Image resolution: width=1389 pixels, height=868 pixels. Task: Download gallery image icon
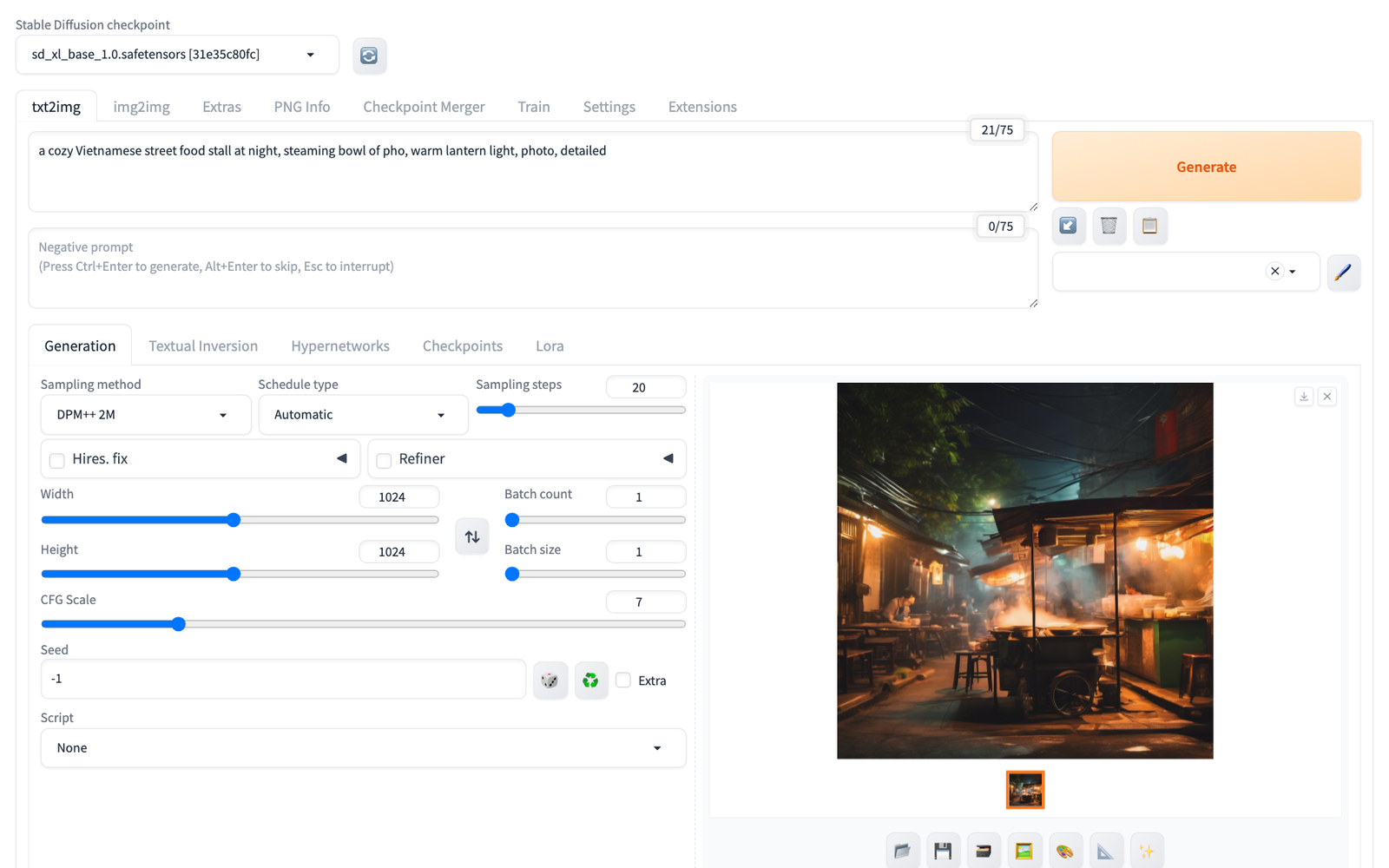(1304, 397)
